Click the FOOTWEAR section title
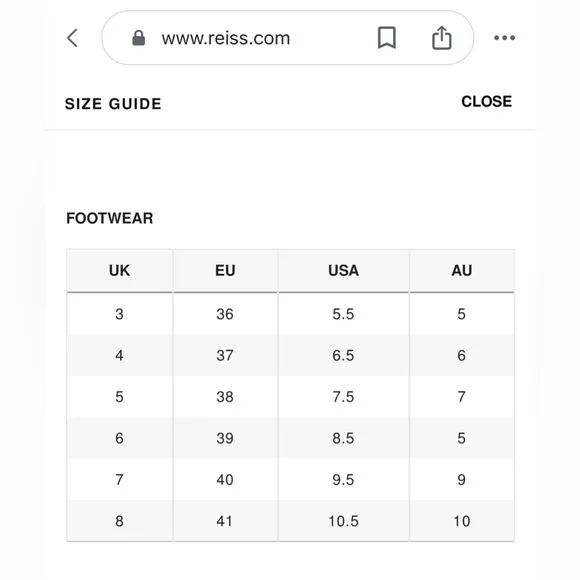Image resolution: width=580 pixels, height=580 pixels. pyautogui.click(x=109, y=218)
